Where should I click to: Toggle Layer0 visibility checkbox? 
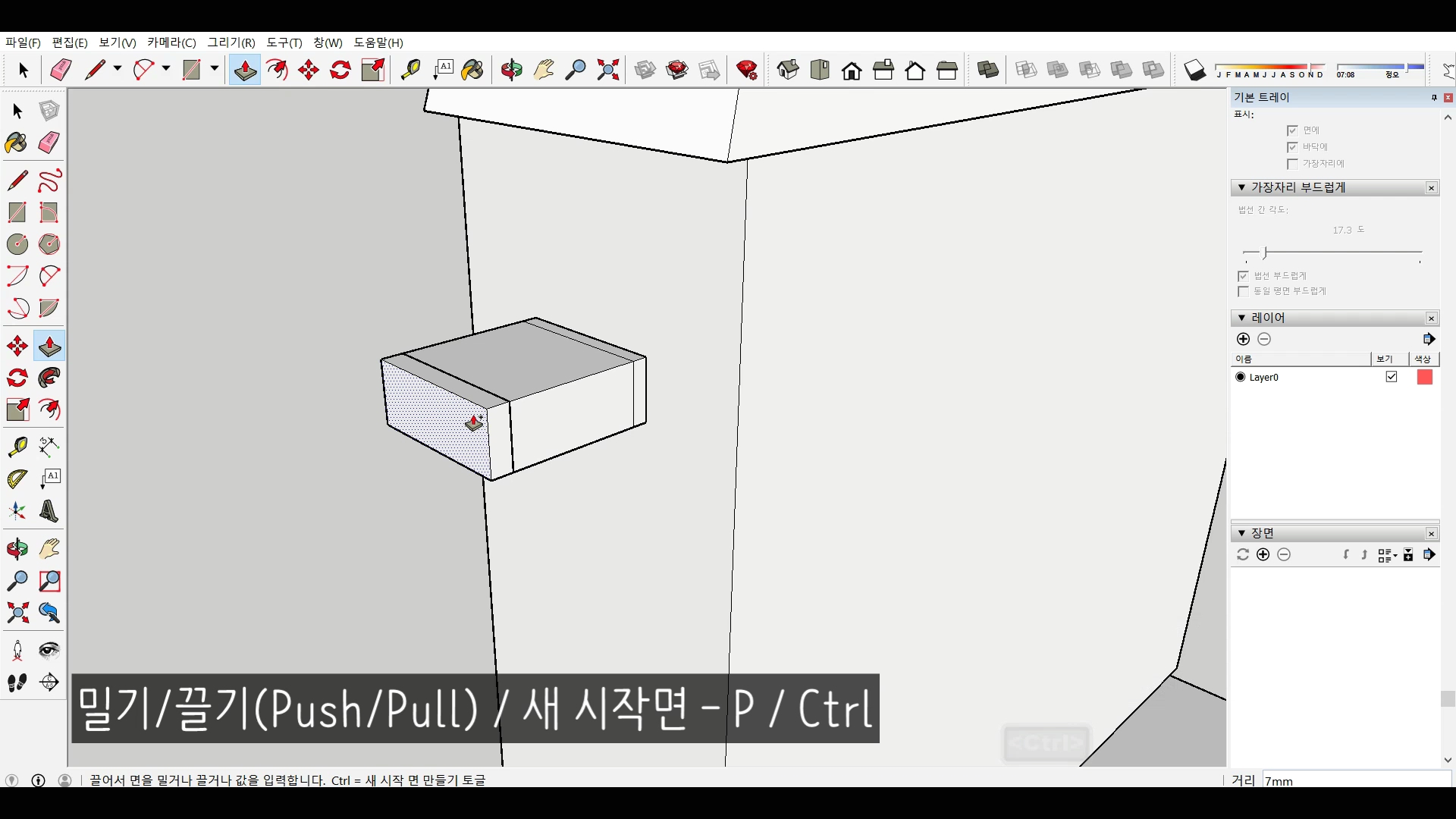pyautogui.click(x=1391, y=377)
